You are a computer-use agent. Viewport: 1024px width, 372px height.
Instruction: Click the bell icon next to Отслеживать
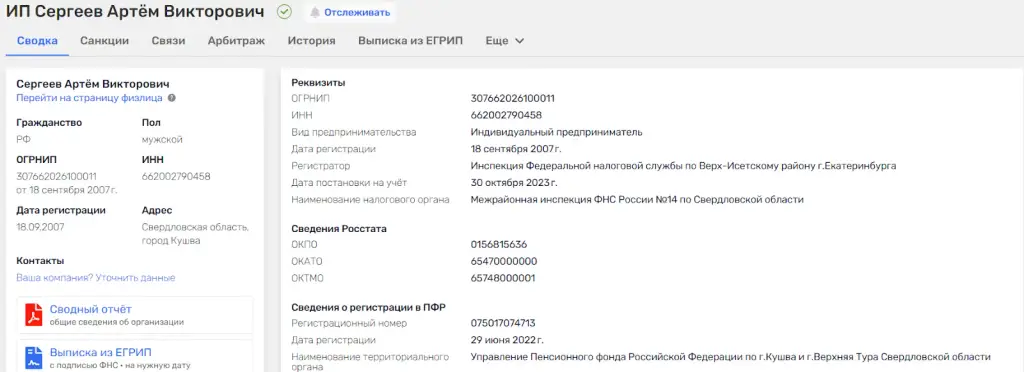click(315, 12)
